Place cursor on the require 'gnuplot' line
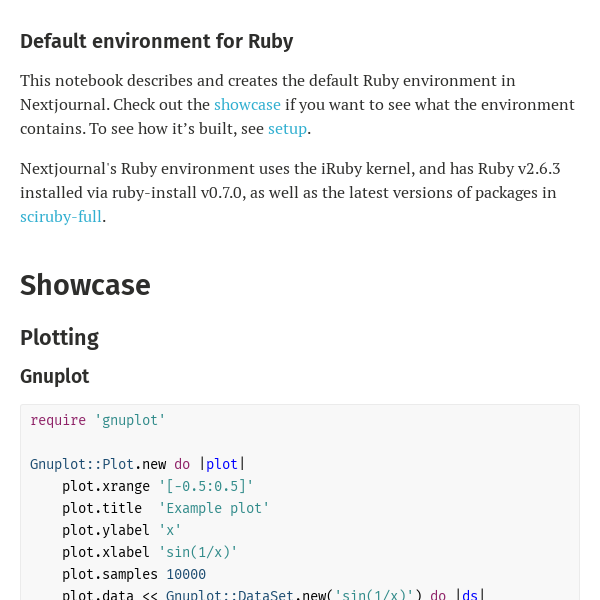Image resolution: width=600 pixels, height=600 pixels. (x=98, y=420)
